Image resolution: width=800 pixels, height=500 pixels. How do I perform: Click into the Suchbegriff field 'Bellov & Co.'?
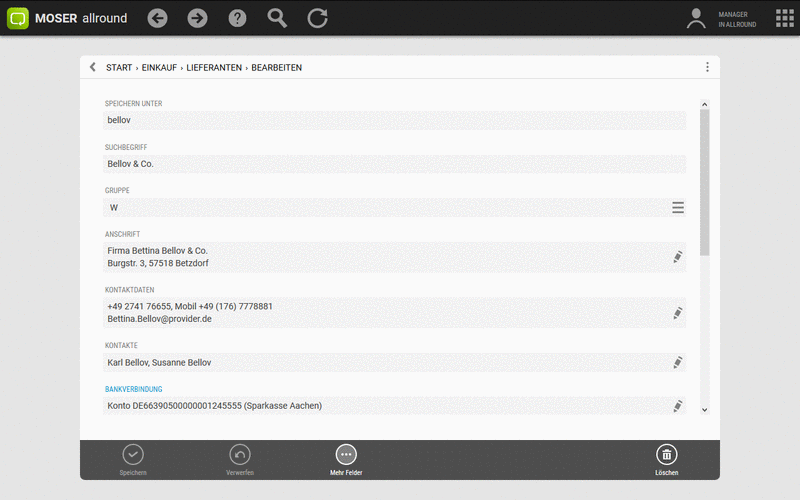[x=394, y=164]
